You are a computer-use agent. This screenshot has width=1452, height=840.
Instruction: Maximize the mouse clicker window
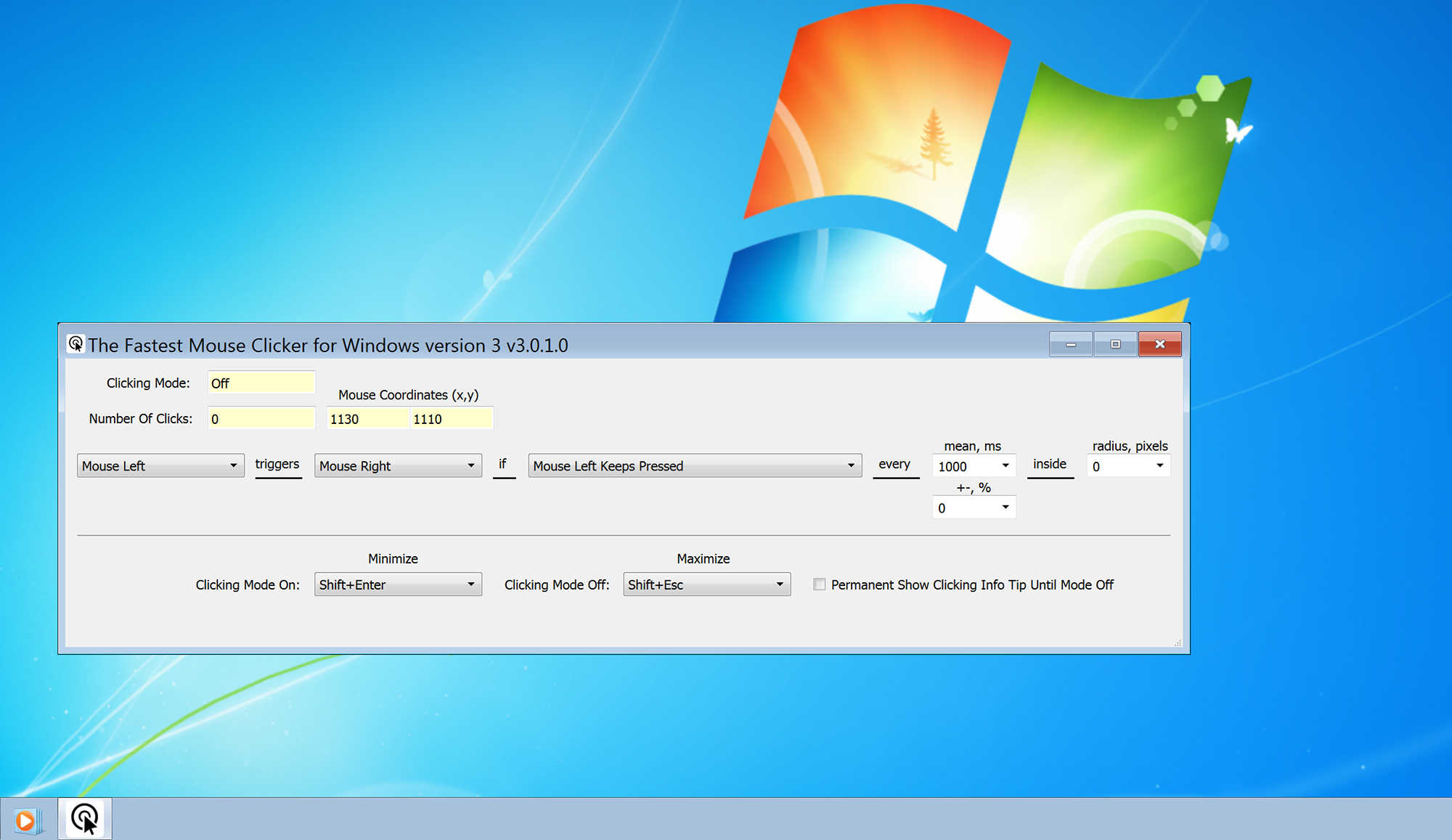1114,344
